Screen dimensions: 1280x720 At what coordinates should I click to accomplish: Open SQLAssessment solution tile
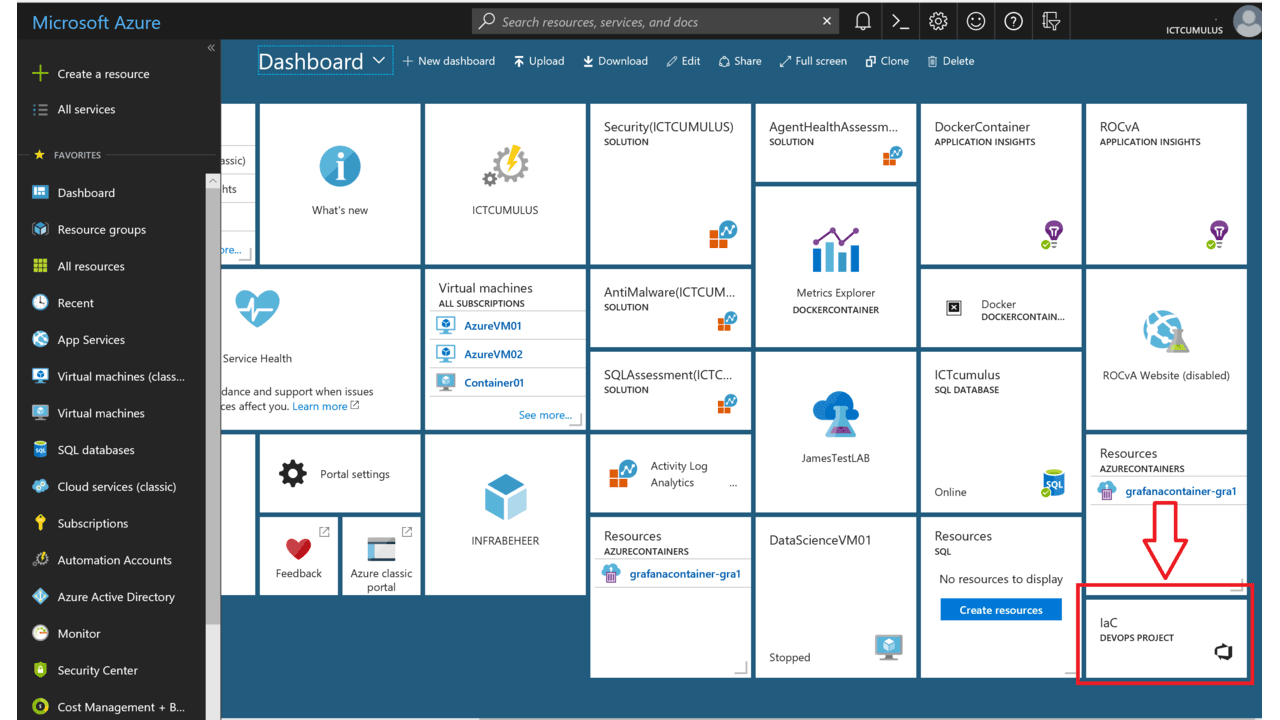coord(670,390)
